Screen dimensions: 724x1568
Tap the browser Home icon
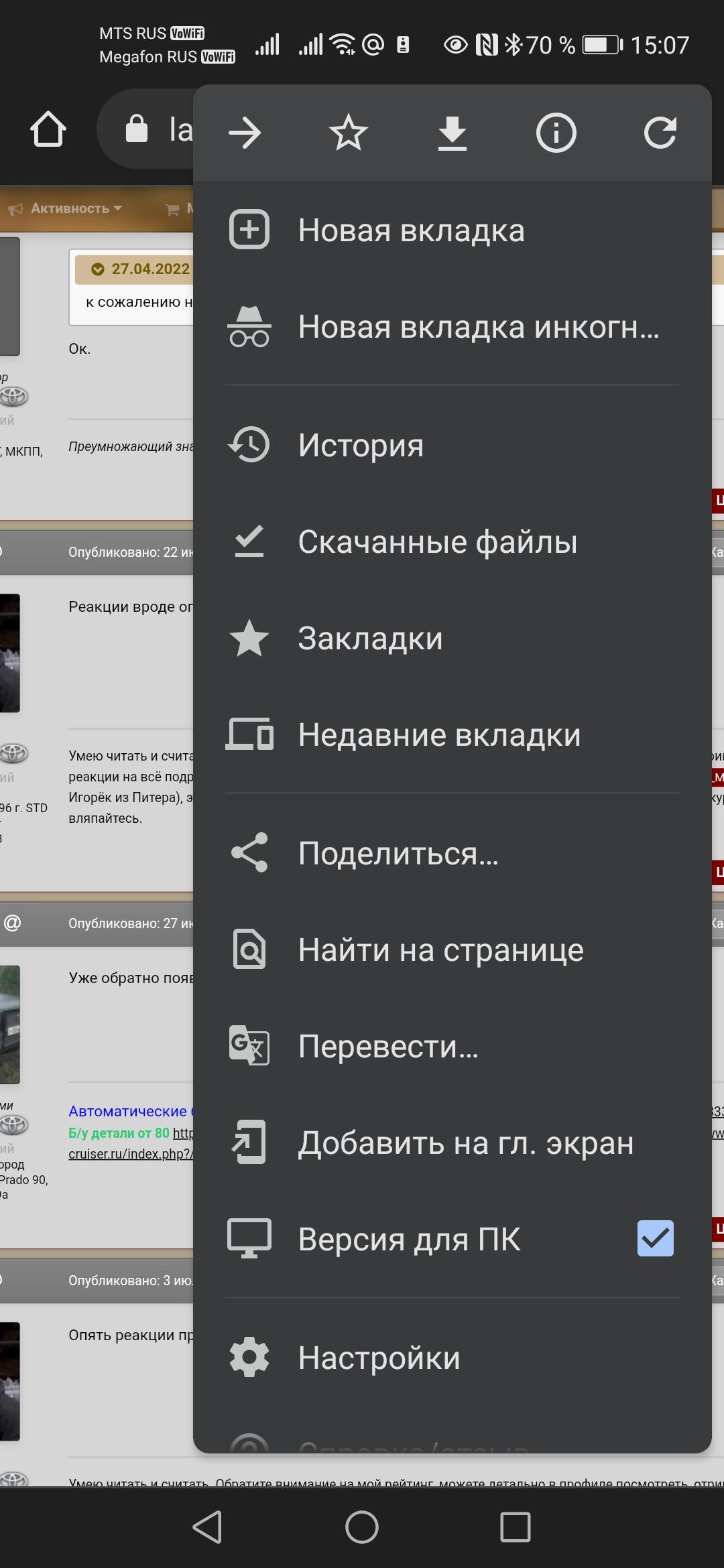point(48,129)
